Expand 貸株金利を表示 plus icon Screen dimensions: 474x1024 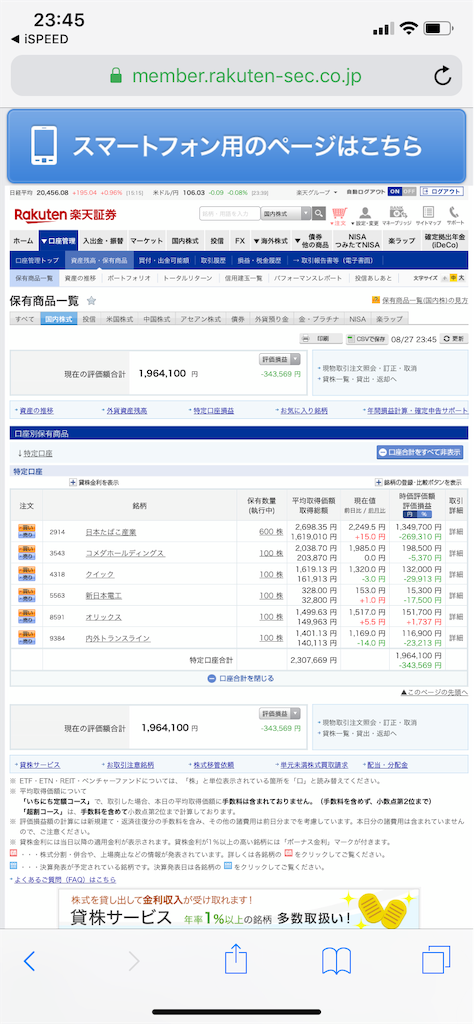coord(73,483)
